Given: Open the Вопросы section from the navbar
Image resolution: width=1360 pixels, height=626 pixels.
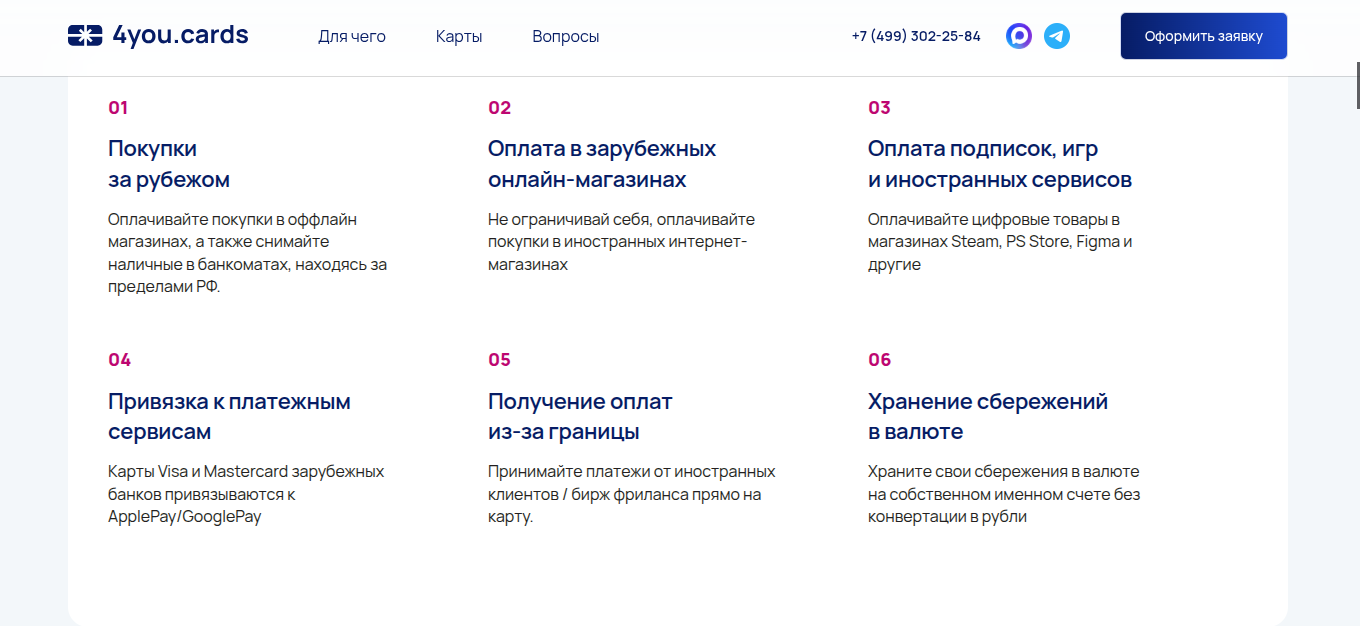Looking at the screenshot, I should (565, 36).
